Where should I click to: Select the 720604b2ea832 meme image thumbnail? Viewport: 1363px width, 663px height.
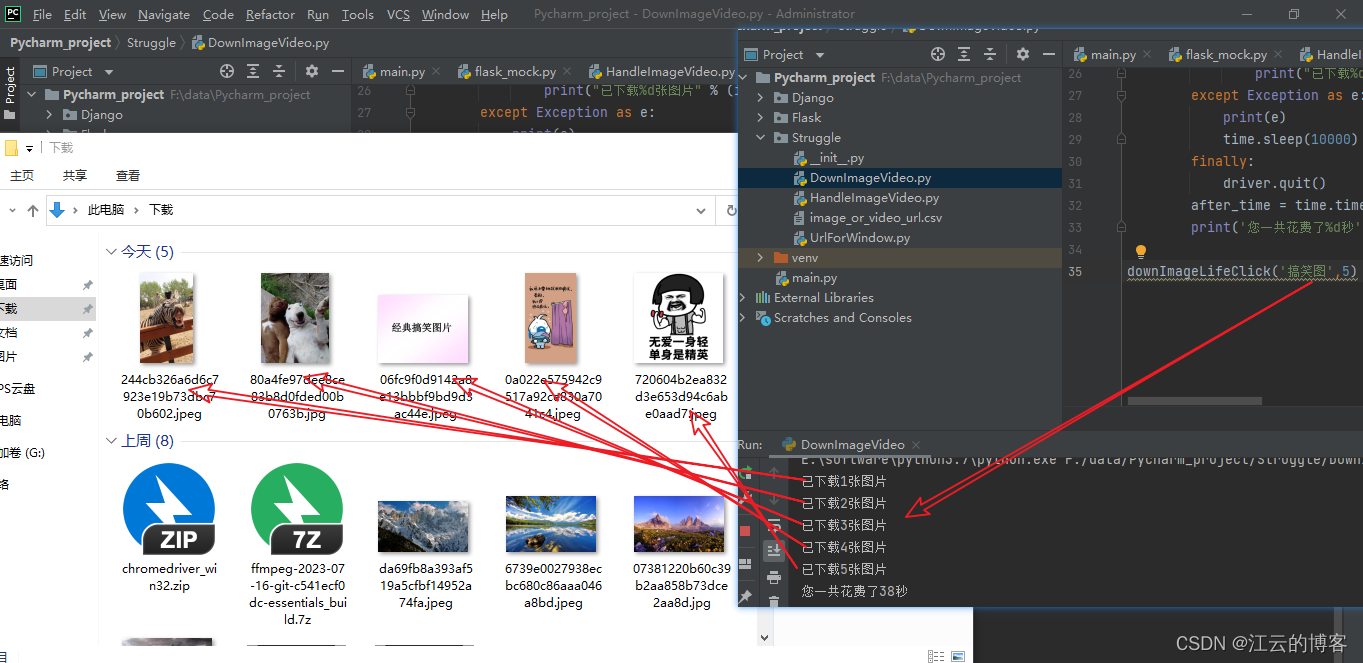click(680, 319)
